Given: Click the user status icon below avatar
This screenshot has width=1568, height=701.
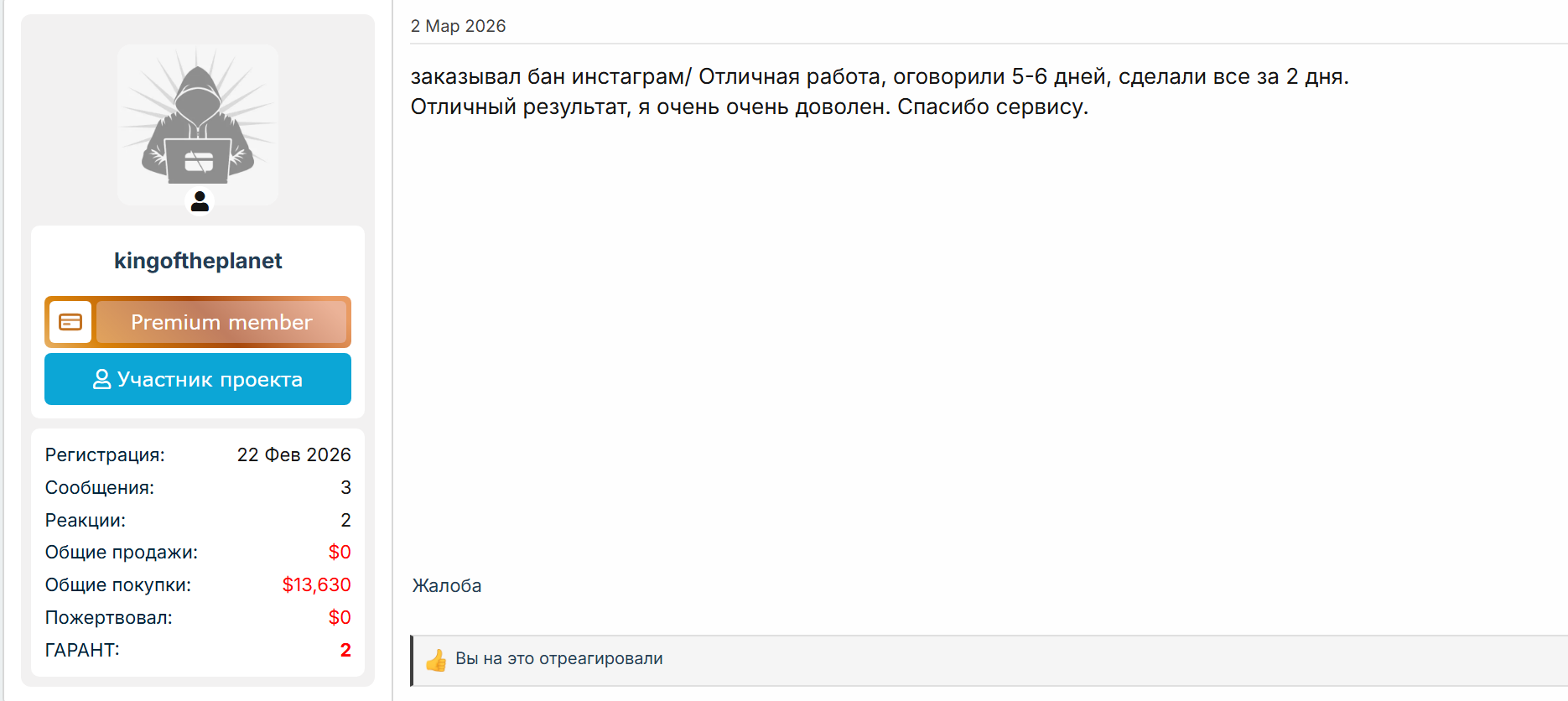Looking at the screenshot, I should pos(200,201).
